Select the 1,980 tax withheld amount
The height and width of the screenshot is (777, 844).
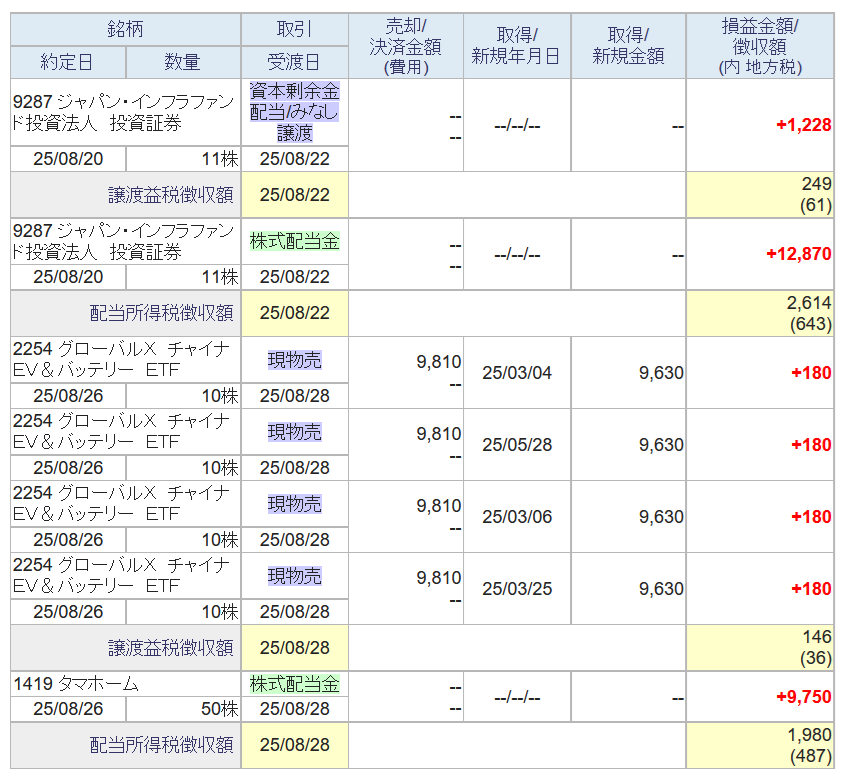pos(809,734)
